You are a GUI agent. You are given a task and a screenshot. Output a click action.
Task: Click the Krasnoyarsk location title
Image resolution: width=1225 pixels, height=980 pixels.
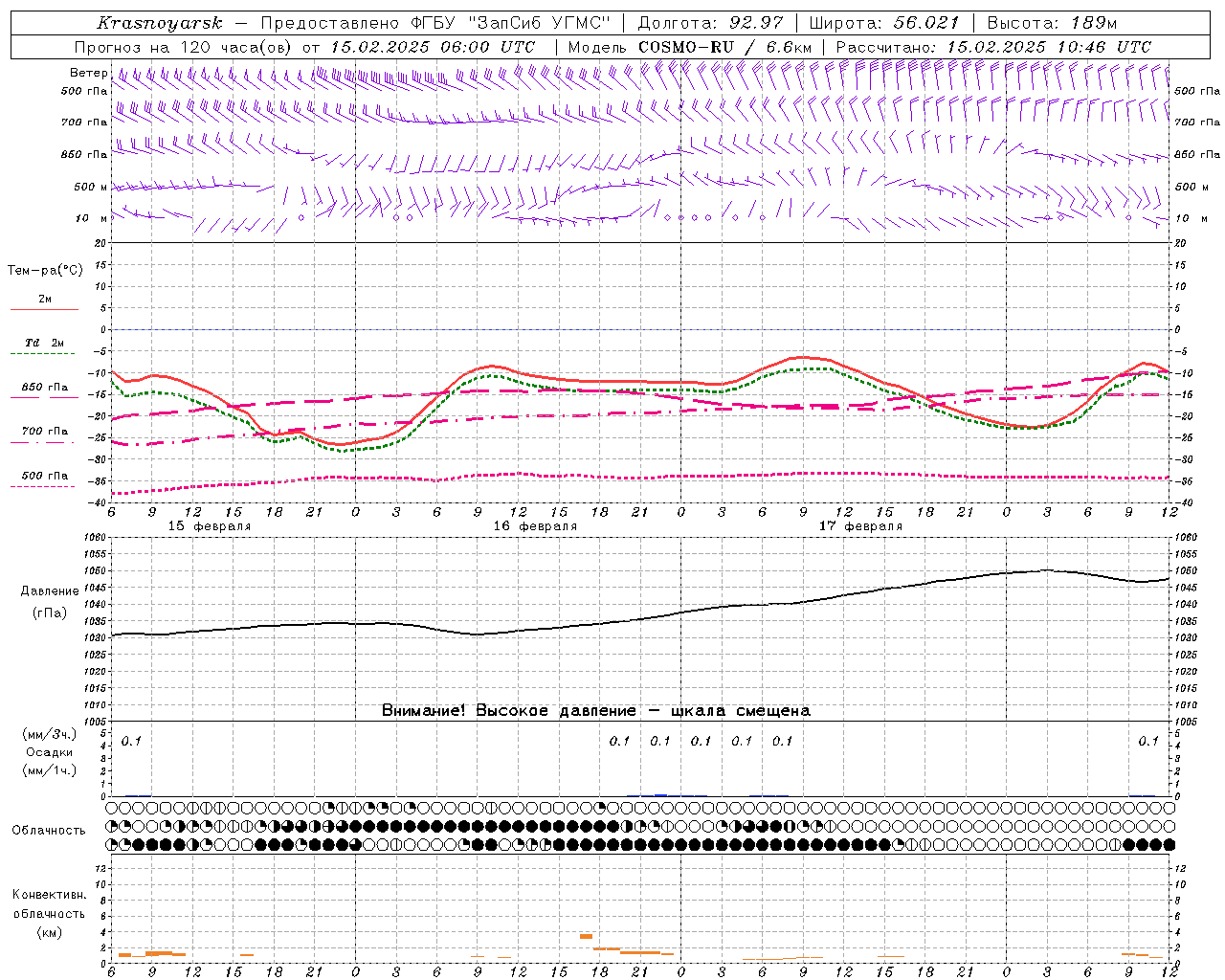click(x=159, y=23)
